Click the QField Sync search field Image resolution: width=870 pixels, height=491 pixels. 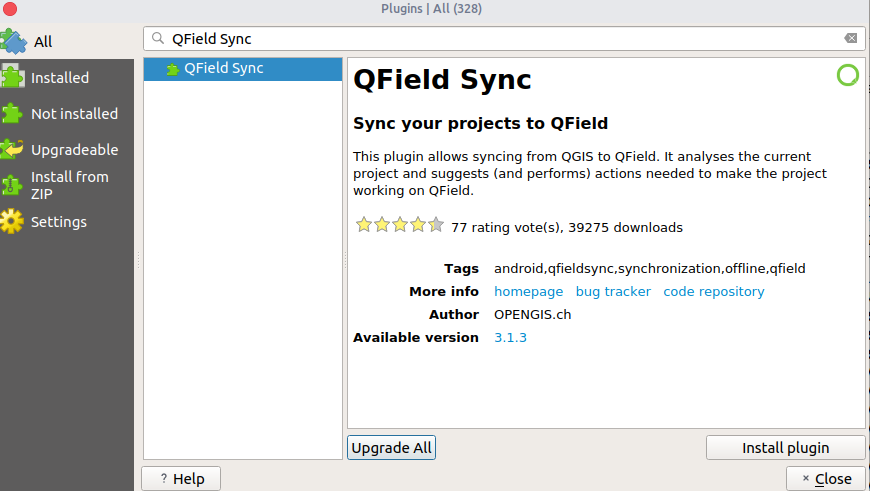(504, 38)
